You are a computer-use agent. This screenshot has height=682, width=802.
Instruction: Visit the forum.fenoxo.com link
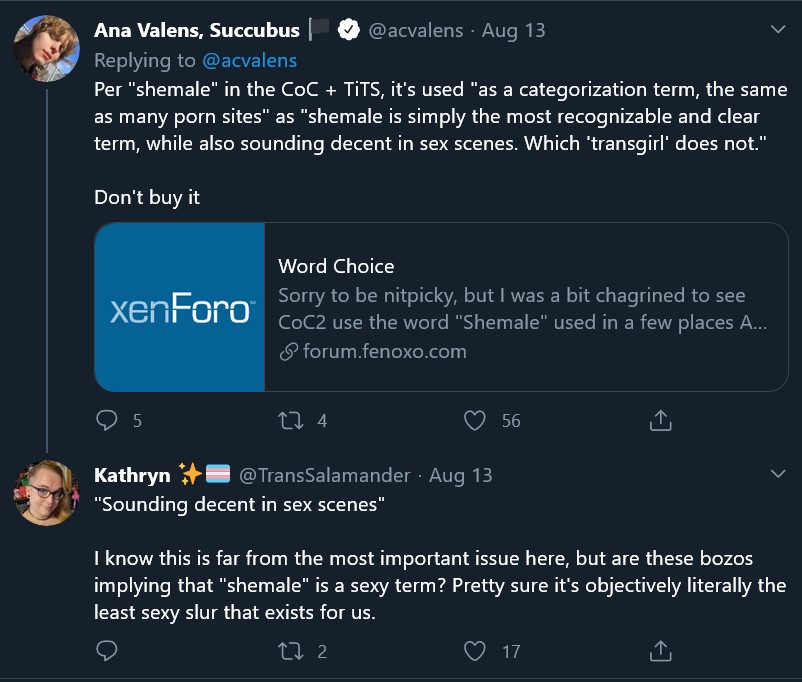click(x=384, y=351)
